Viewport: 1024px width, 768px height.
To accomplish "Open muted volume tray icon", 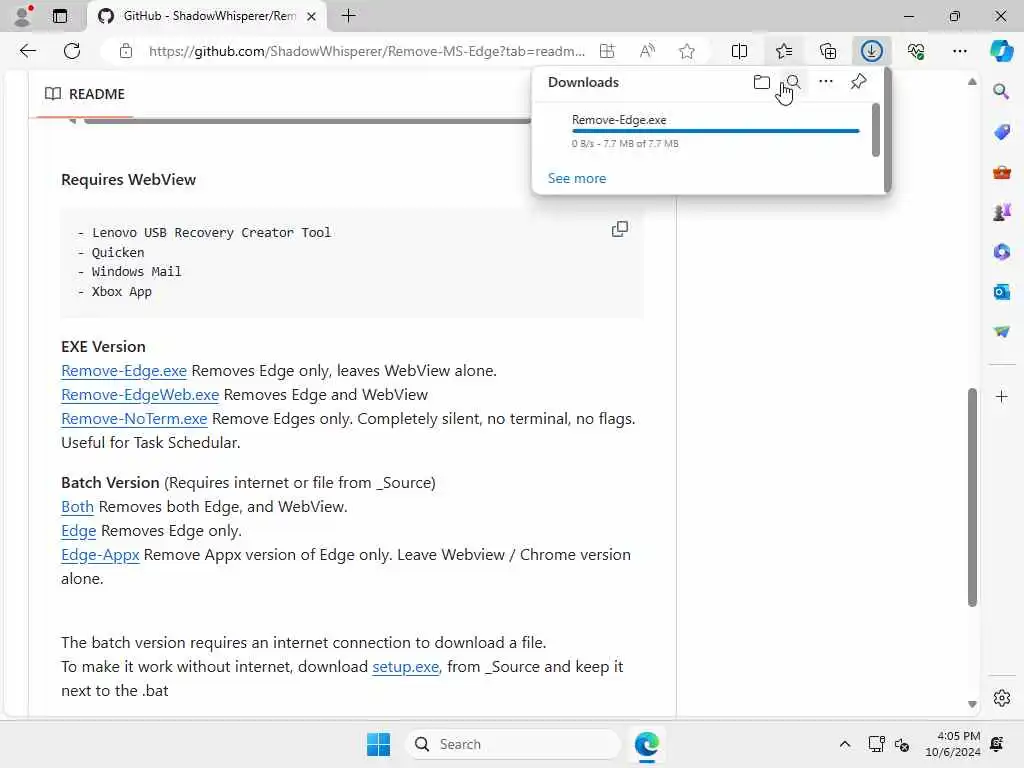I will coord(902,744).
